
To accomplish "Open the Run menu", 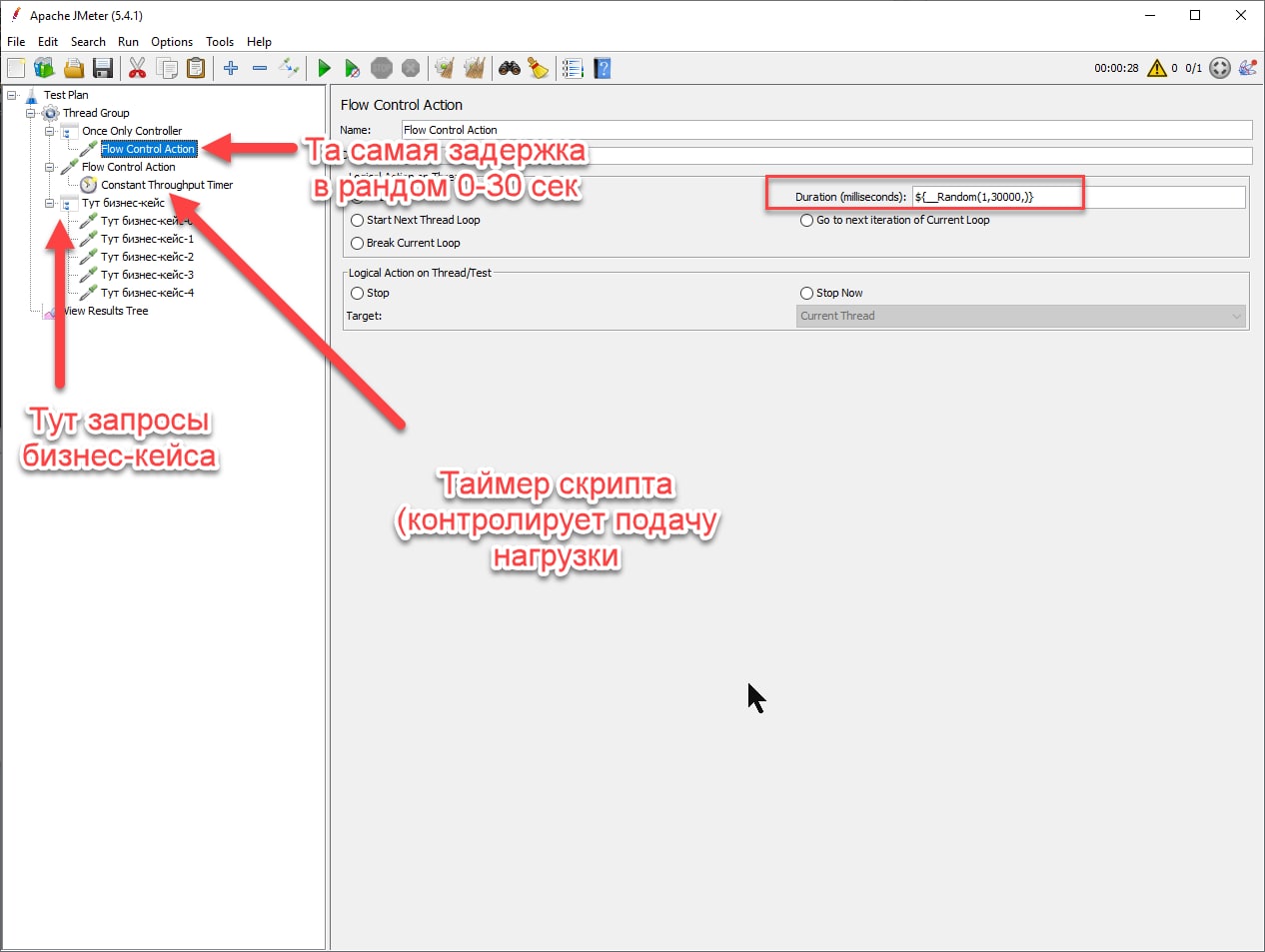I will point(128,42).
